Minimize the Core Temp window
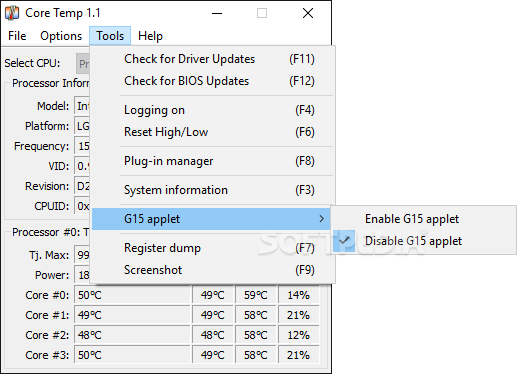 coord(217,13)
